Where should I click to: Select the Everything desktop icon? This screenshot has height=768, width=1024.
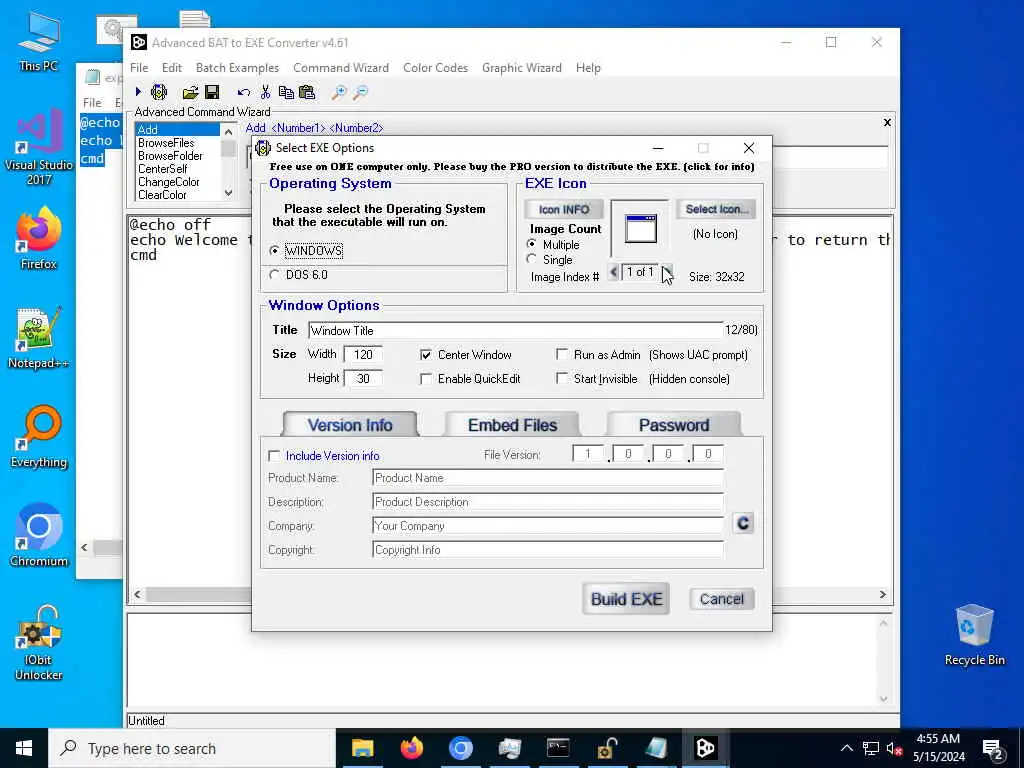point(39,437)
